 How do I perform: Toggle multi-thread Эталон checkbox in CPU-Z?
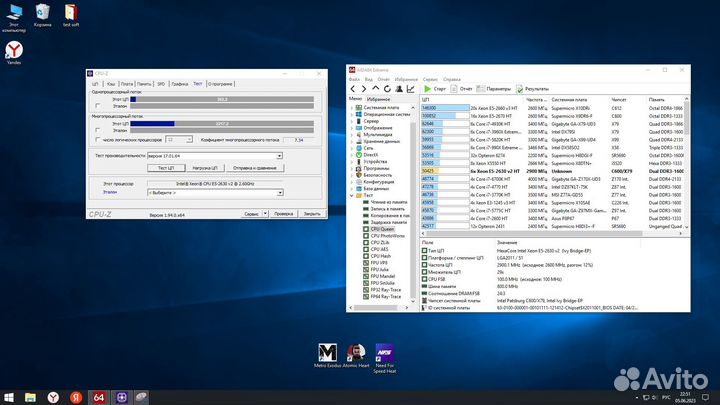(97, 130)
